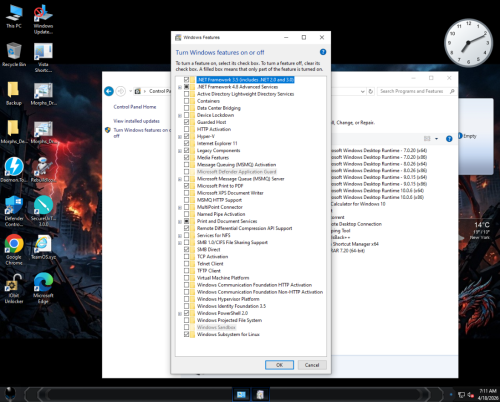
Task: Click the search magnifier in Programs and Features
Action: tap(452, 91)
